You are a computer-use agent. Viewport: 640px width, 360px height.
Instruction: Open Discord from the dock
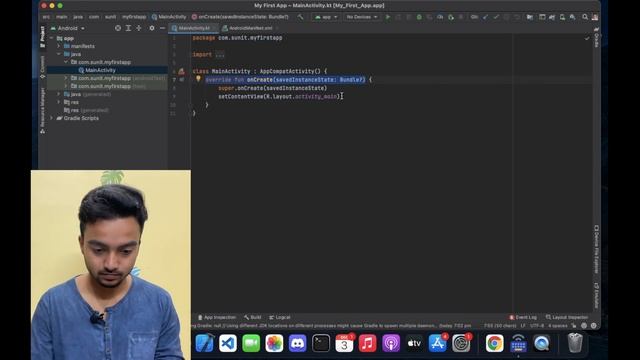(x=298, y=343)
